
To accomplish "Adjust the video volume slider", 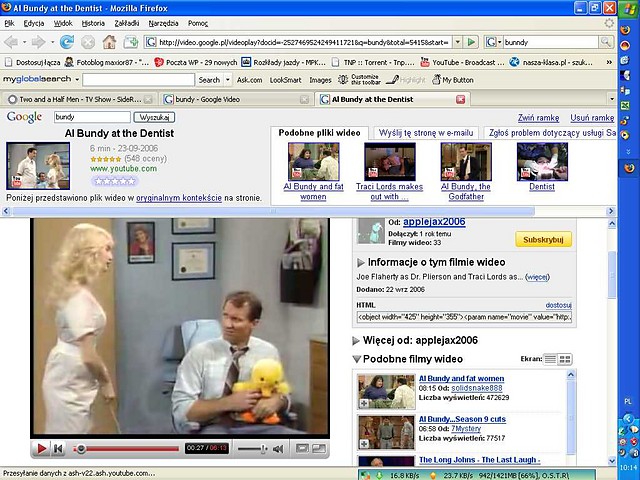I will 253,449.
